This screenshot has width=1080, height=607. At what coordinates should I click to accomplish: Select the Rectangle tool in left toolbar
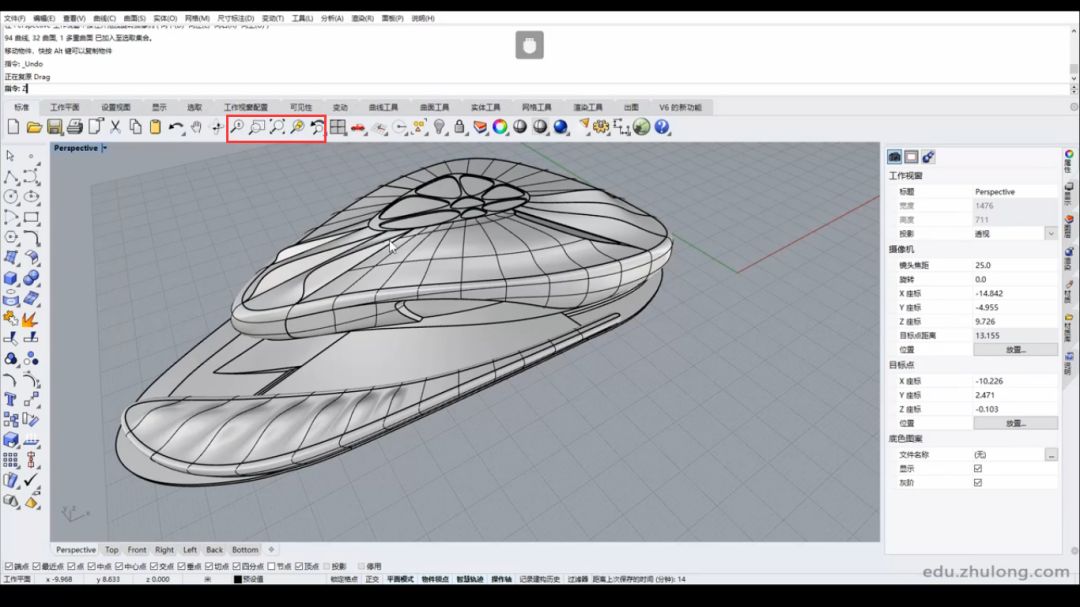click(x=31, y=218)
